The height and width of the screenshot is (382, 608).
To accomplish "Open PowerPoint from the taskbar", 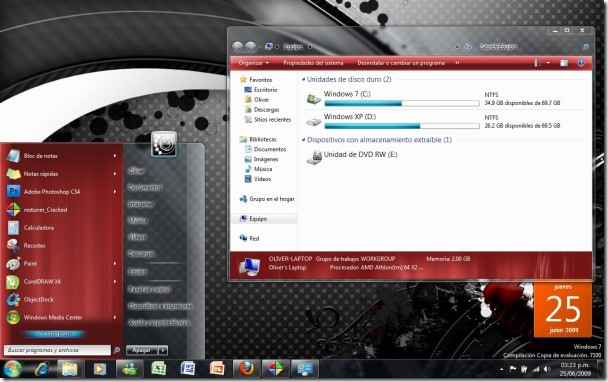I will click(217, 369).
